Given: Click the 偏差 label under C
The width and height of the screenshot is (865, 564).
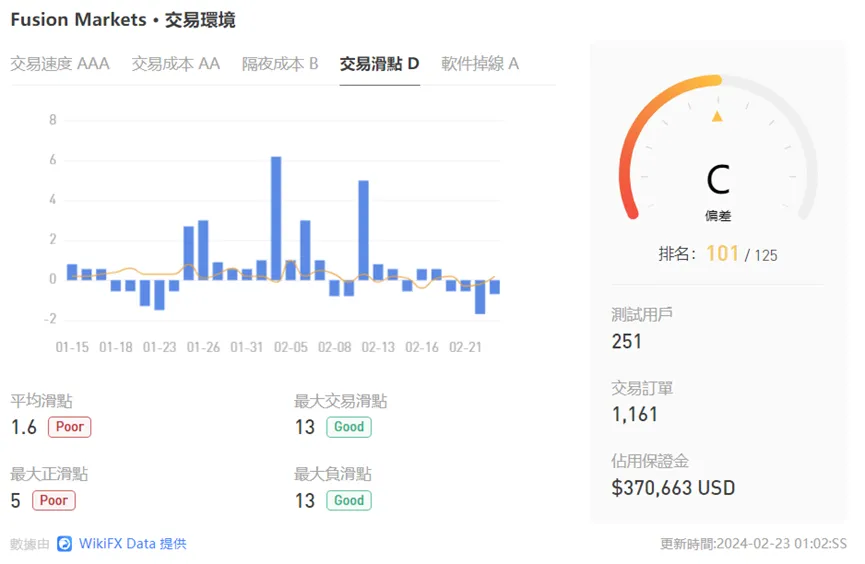Looking at the screenshot, I should click(x=718, y=216).
